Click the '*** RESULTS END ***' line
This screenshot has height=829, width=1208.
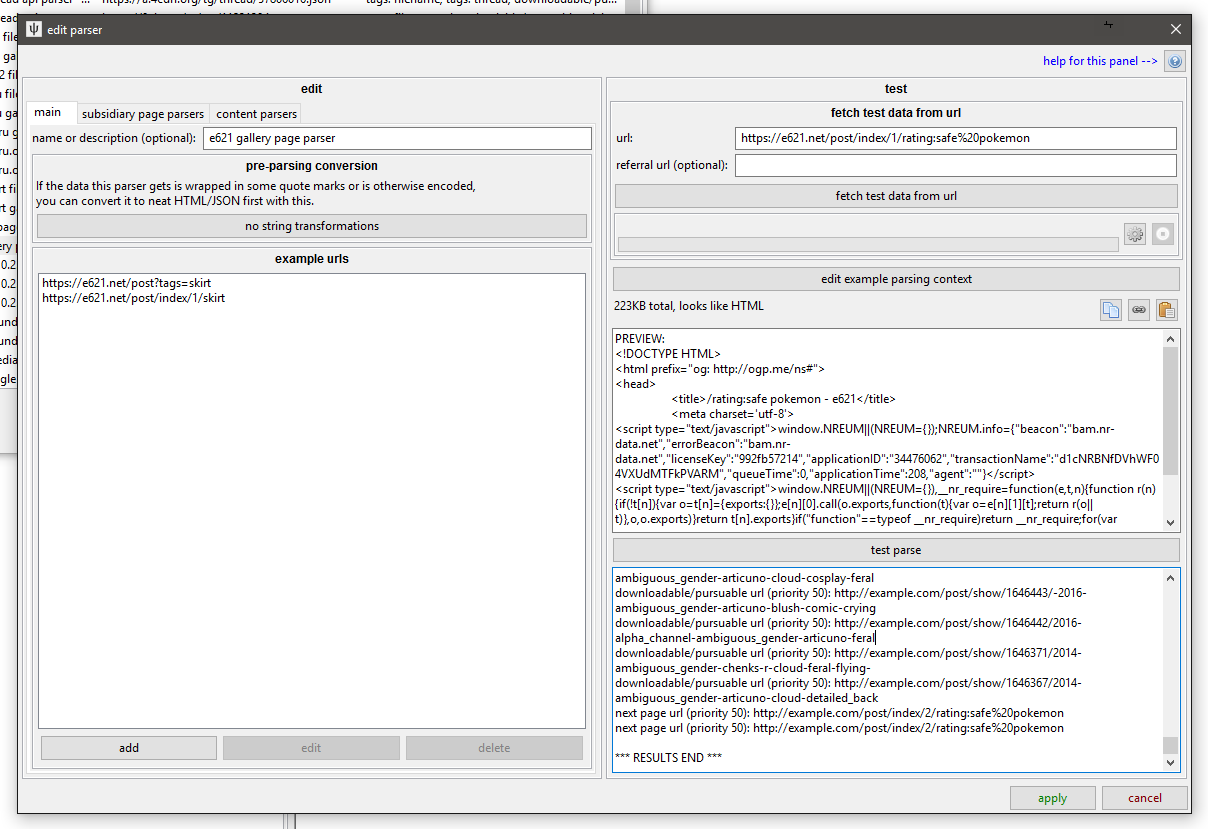click(x=668, y=758)
